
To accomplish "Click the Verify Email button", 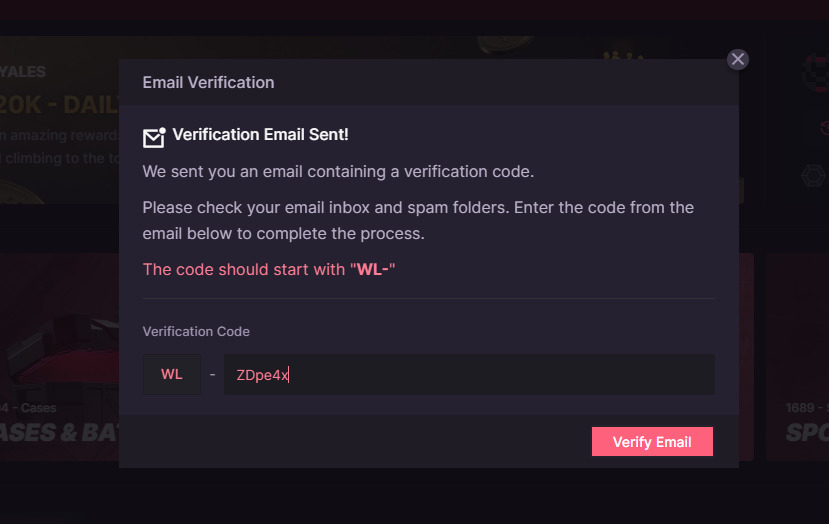I will click(x=652, y=442).
